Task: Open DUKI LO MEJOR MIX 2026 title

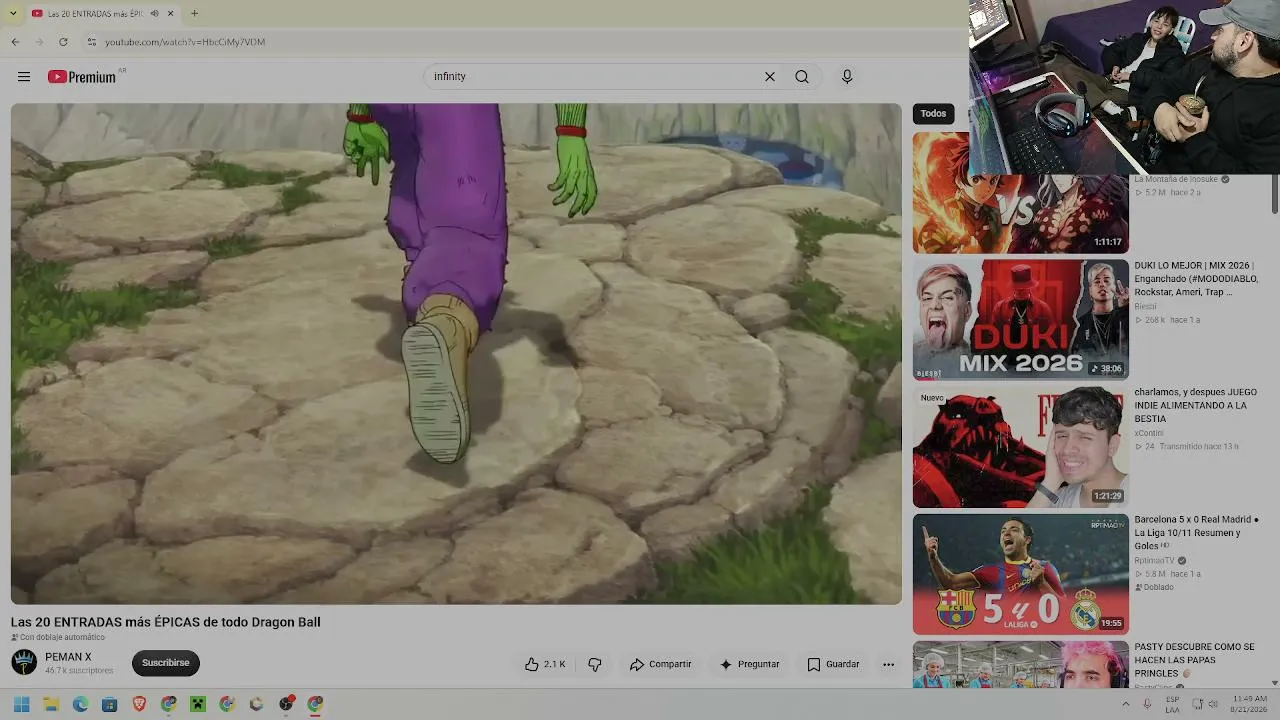Action: tap(1196, 279)
